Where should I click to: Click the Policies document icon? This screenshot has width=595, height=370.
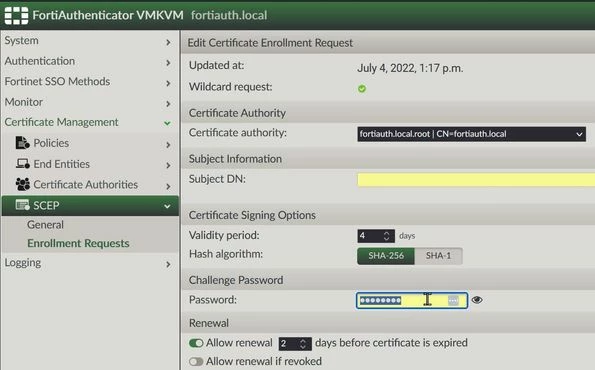pos(23,143)
